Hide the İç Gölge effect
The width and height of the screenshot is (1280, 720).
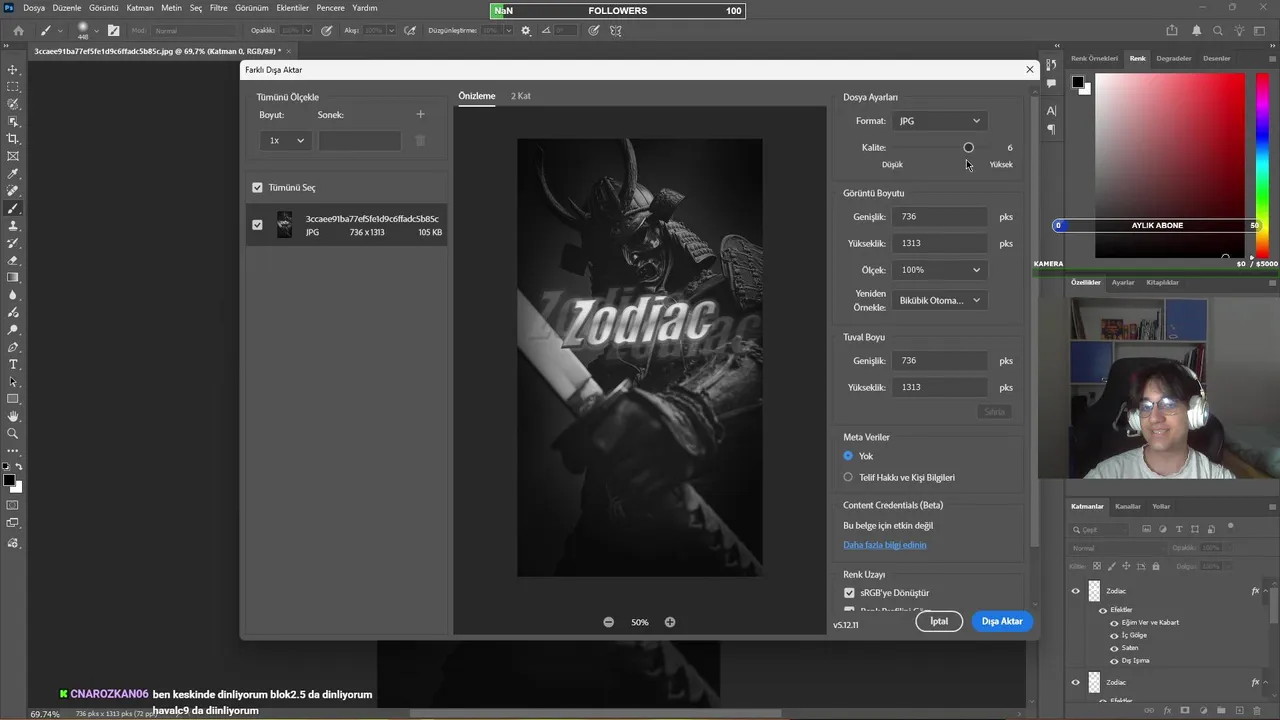pyautogui.click(x=1114, y=635)
